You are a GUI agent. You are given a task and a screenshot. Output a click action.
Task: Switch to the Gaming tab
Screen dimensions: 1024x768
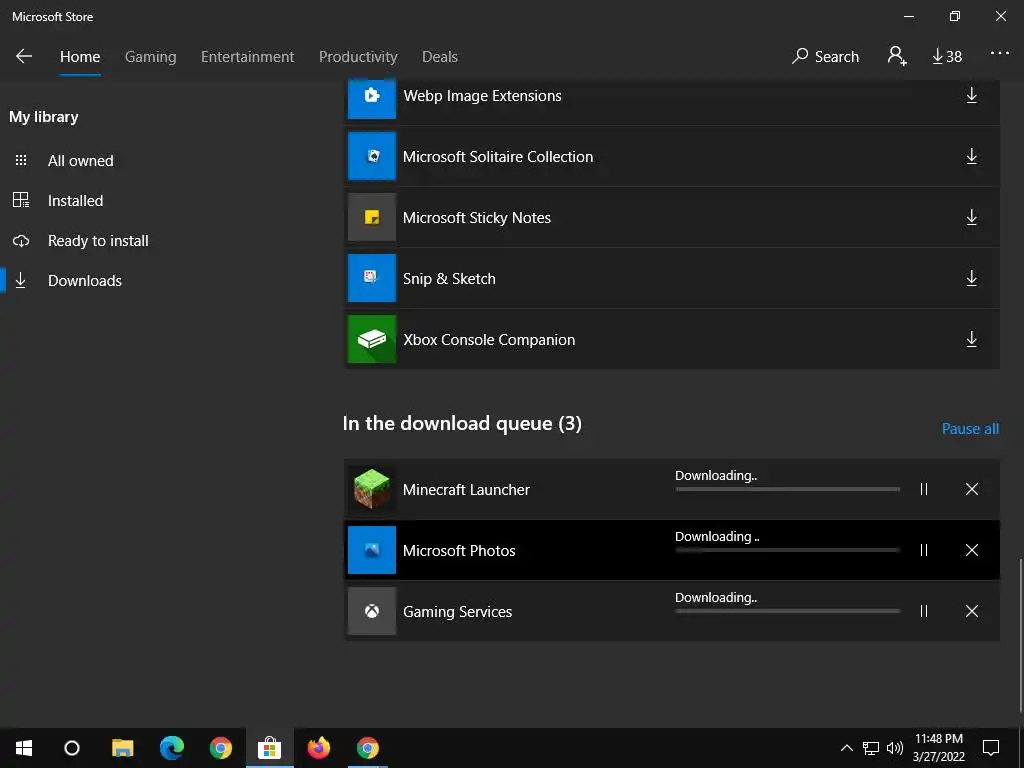[x=151, y=57]
